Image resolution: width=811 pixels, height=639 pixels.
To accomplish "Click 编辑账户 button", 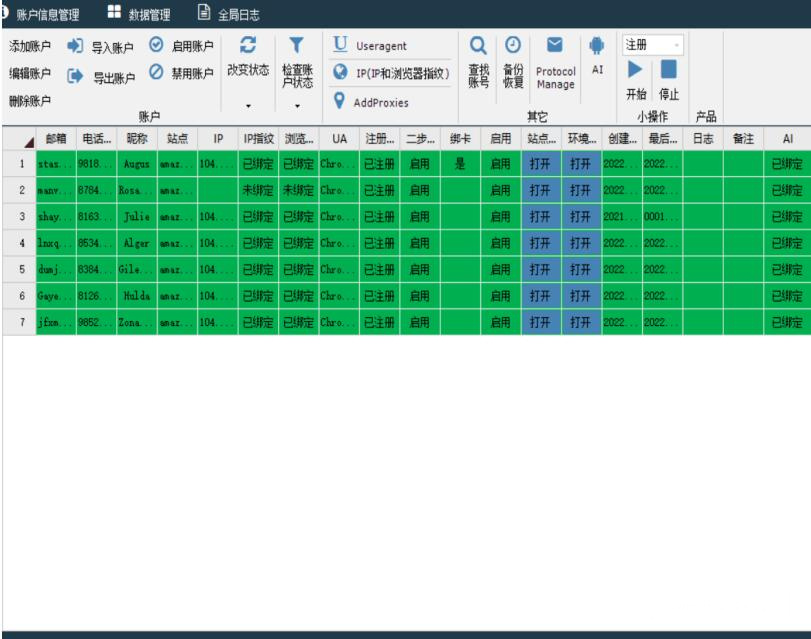I will coord(29,73).
